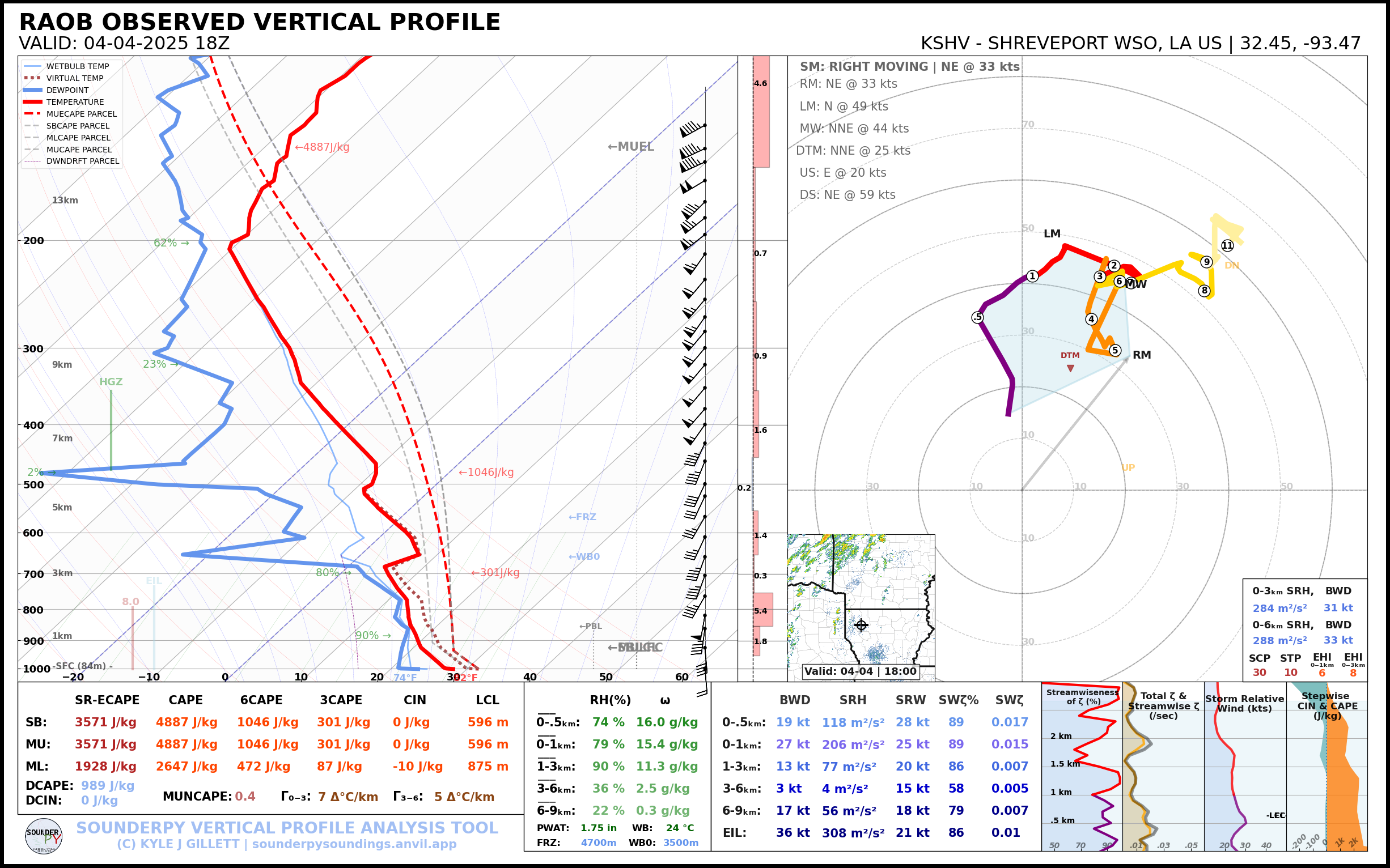This screenshot has width=1390, height=868.
Task: Click the HGZ hail growth zone label
Action: (x=111, y=382)
